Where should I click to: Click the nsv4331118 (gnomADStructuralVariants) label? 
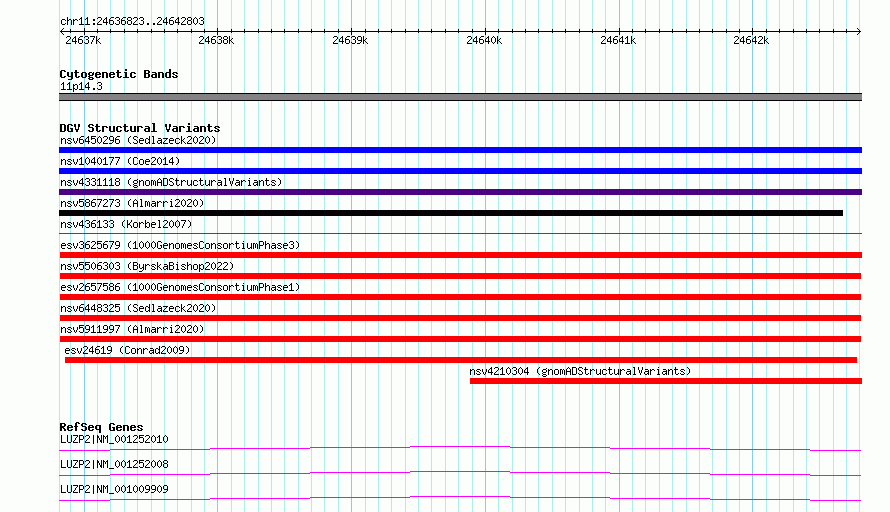171,182
